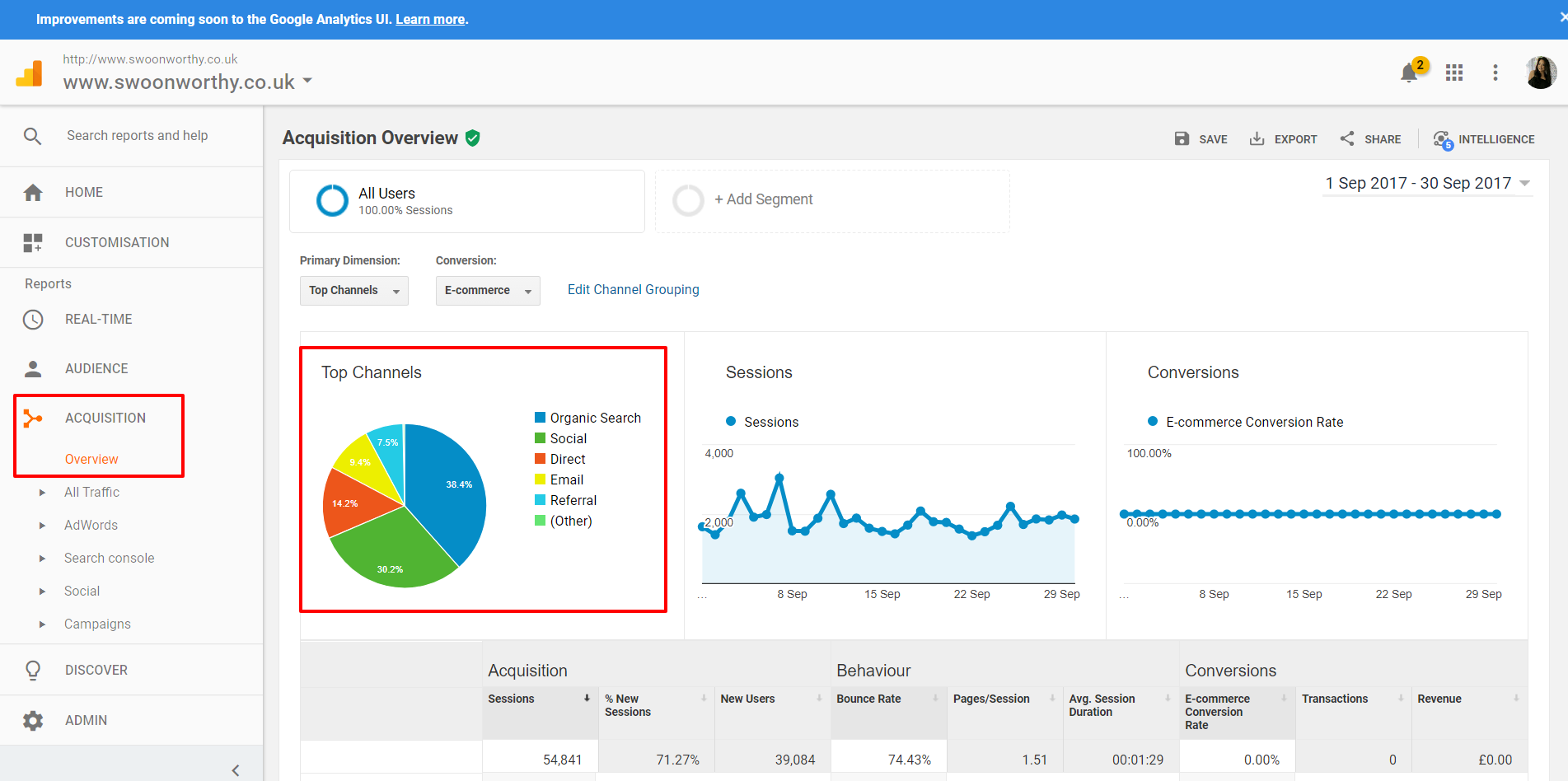1568x781 pixels.
Task: Click the Learn more banner link
Action: 430,20
